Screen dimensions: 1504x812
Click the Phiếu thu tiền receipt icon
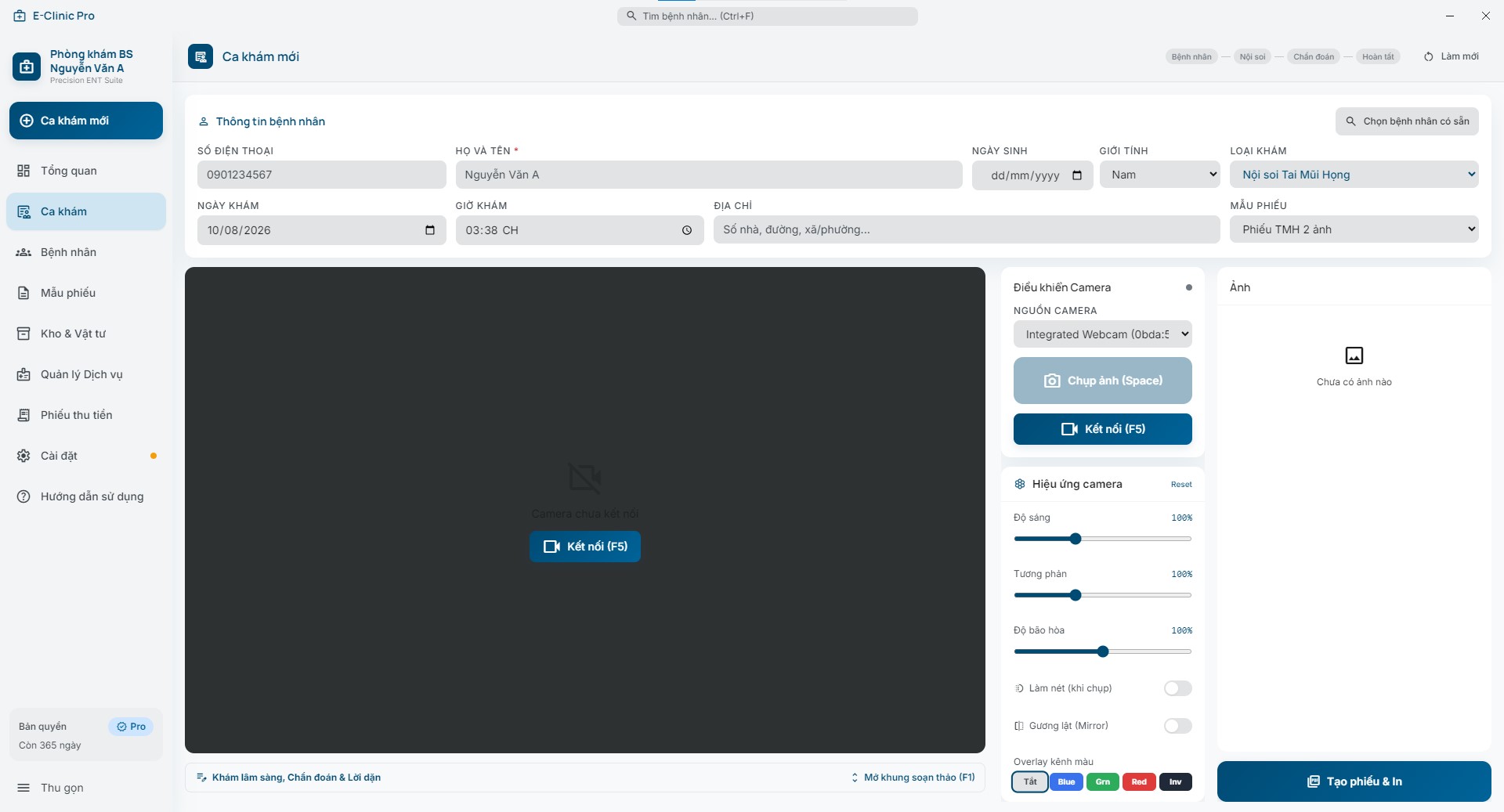pyautogui.click(x=23, y=415)
